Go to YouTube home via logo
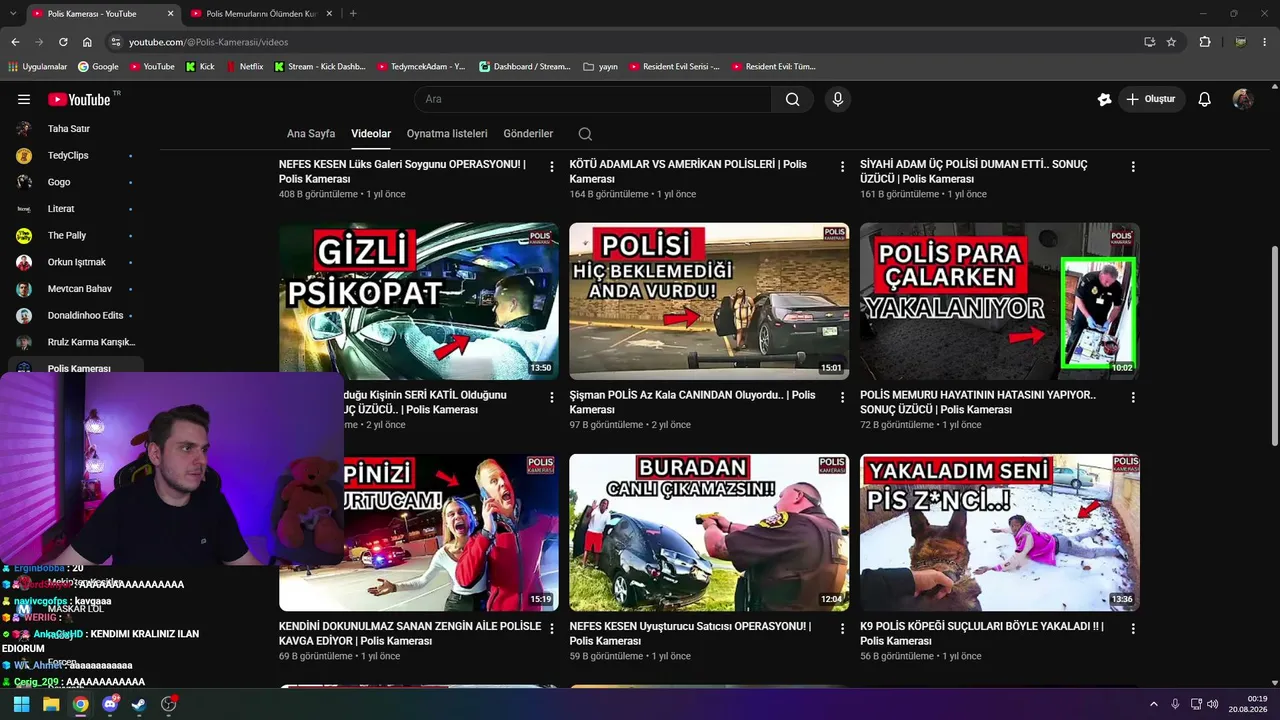Viewport: 1280px width, 720px height. [x=80, y=99]
